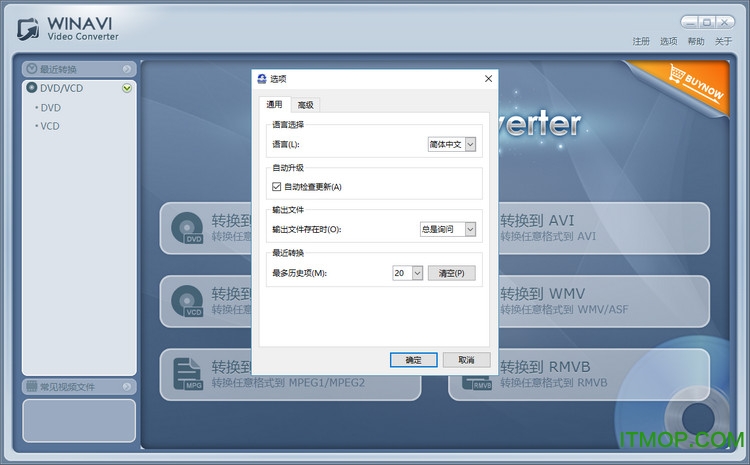Click the DVD/VCD disc icon in sidebar
Viewport: 750px width, 465px height.
coord(32,88)
